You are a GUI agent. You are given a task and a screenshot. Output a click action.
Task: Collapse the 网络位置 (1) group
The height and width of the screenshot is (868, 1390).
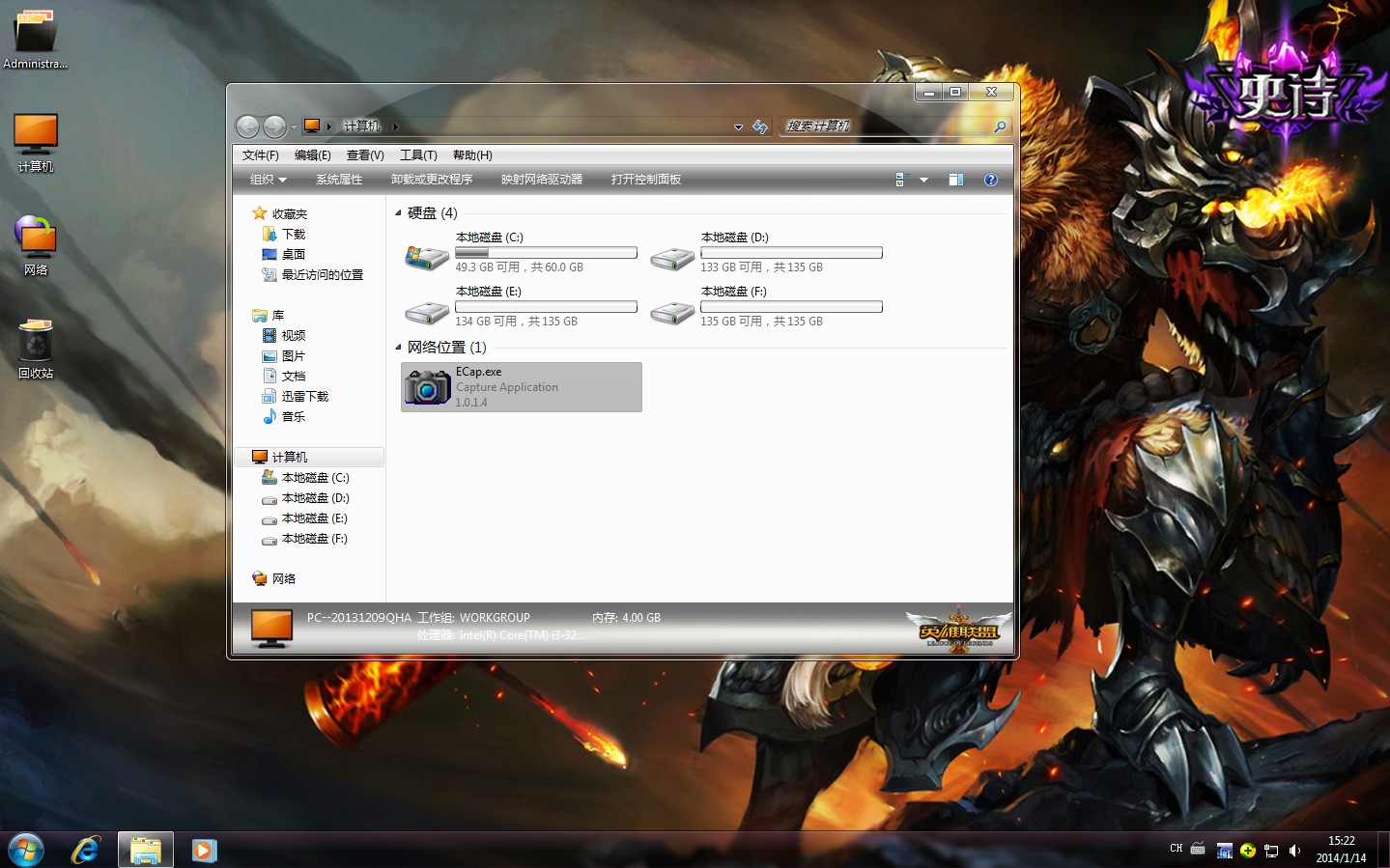(398, 348)
